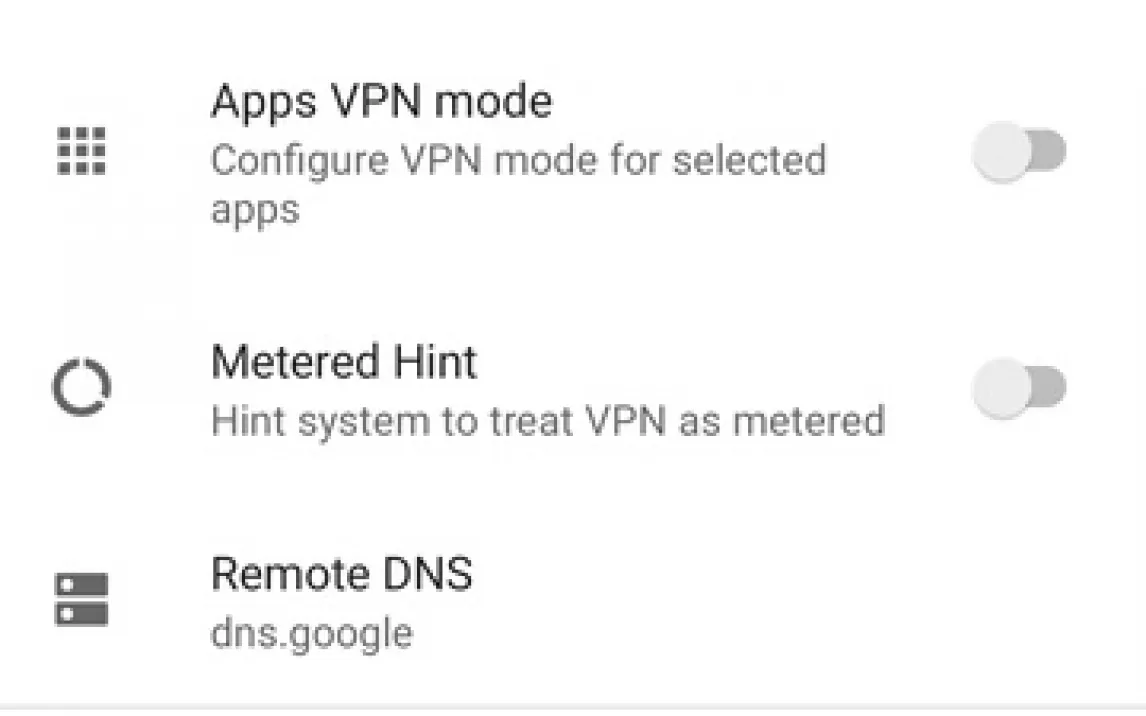The image size is (1146, 716).
Task: Open the Remote DNS setting title
Action: coord(342,575)
